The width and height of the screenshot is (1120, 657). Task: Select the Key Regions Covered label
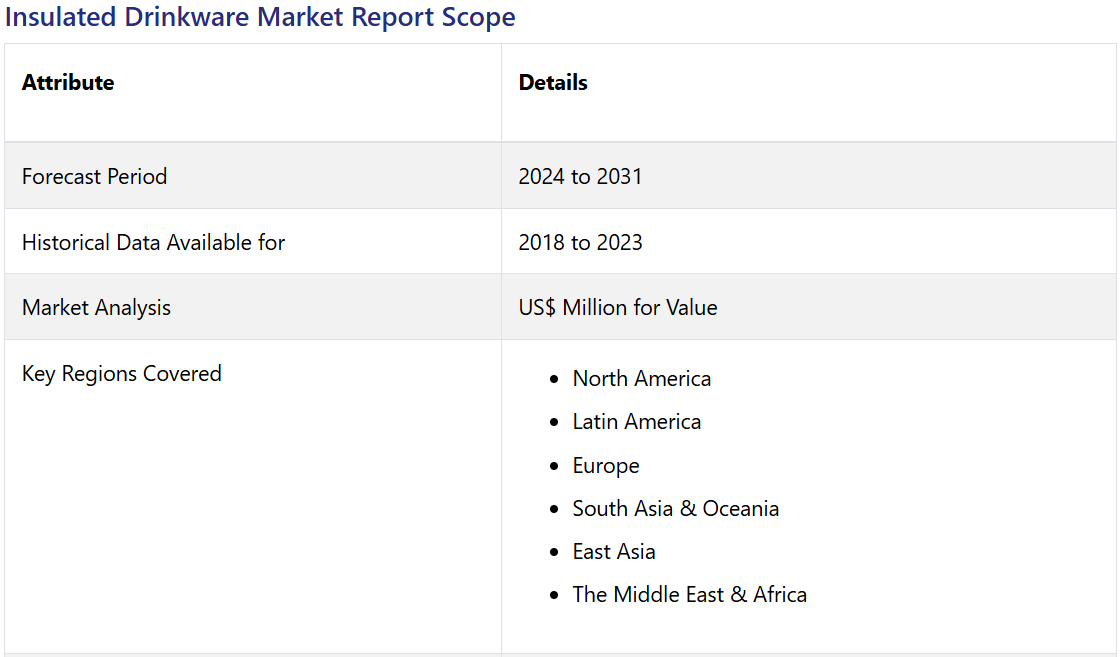point(122,374)
